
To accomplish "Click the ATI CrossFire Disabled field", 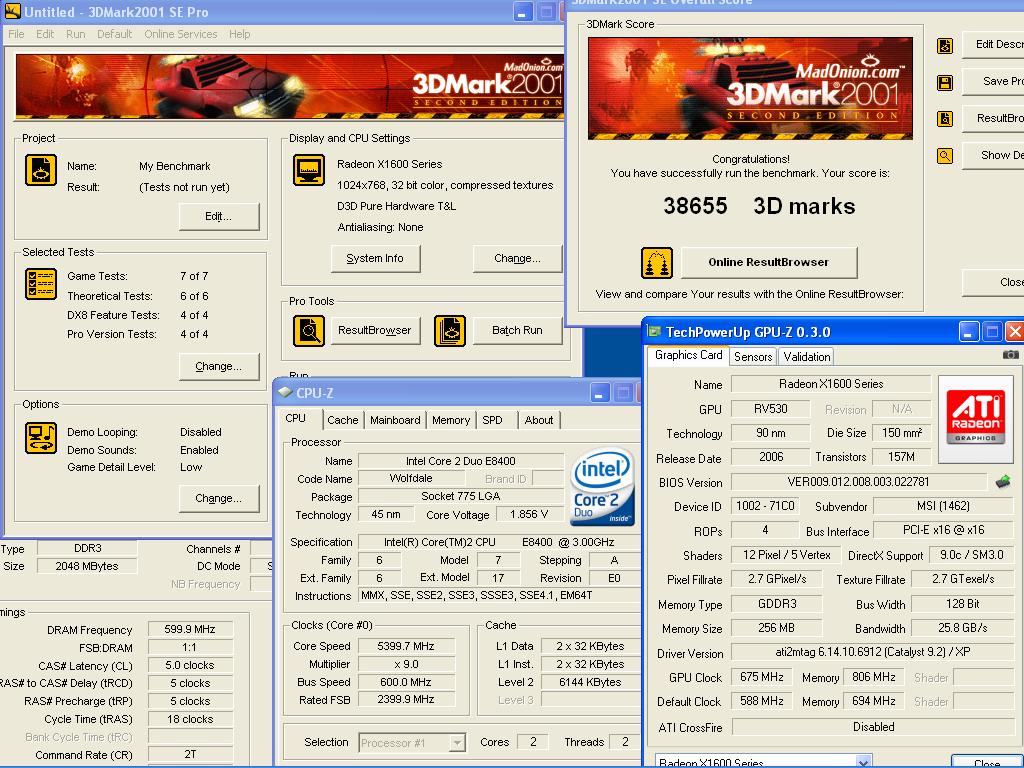I will tap(873, 727).
